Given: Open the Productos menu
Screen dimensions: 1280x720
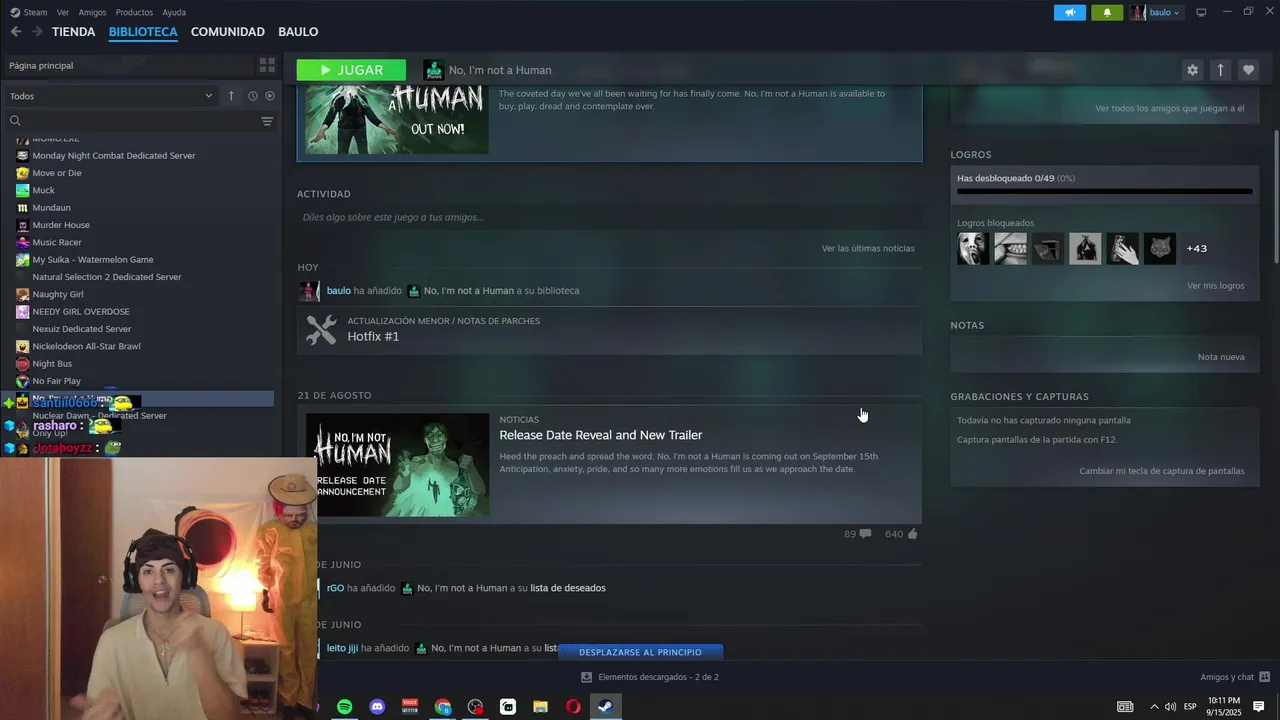Looking at the screenshot, I should click(x=134, y=12).
